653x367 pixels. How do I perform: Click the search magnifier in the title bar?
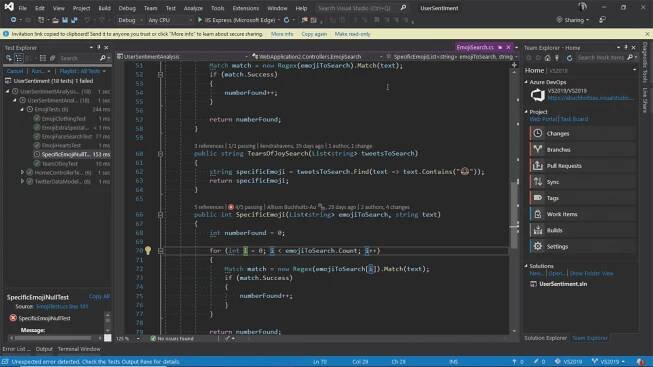click(x=403, y=8)
